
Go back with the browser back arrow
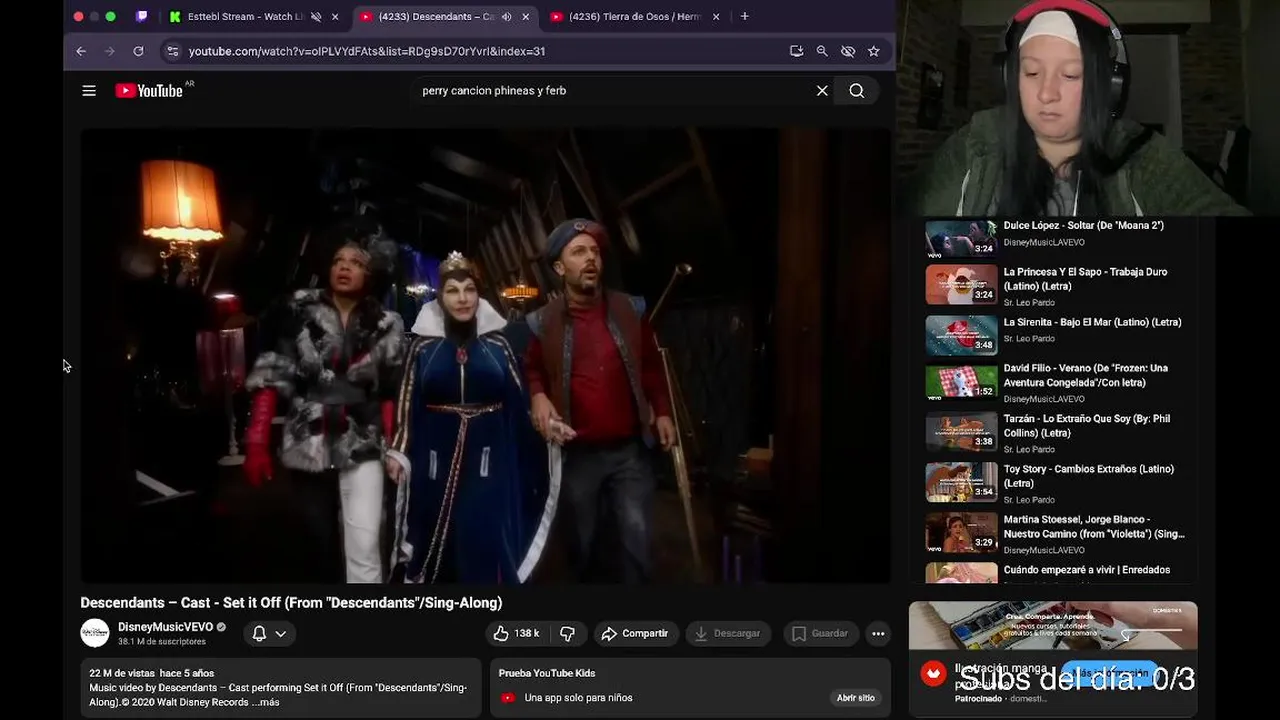pyautogui.click(x=81, y=51)
